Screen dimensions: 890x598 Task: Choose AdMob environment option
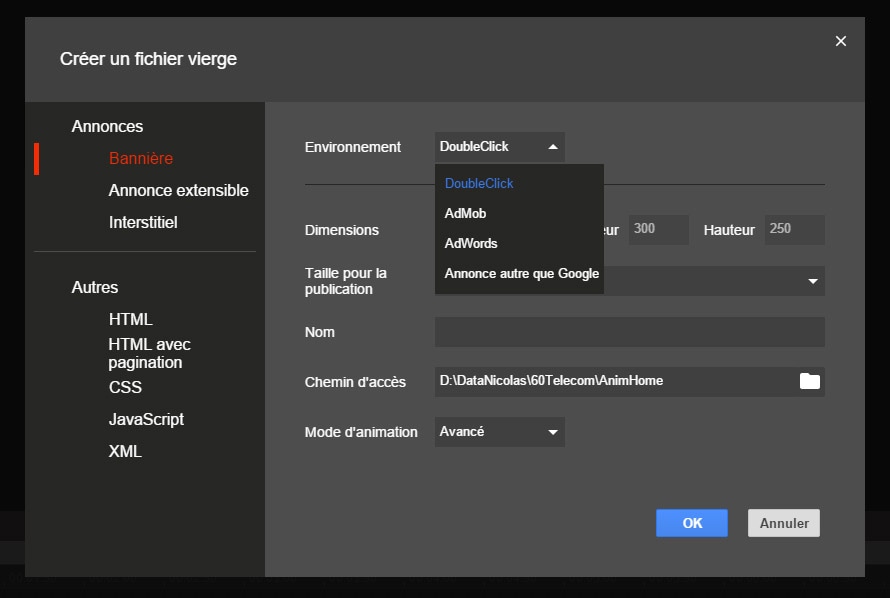[x=465, y=213]
